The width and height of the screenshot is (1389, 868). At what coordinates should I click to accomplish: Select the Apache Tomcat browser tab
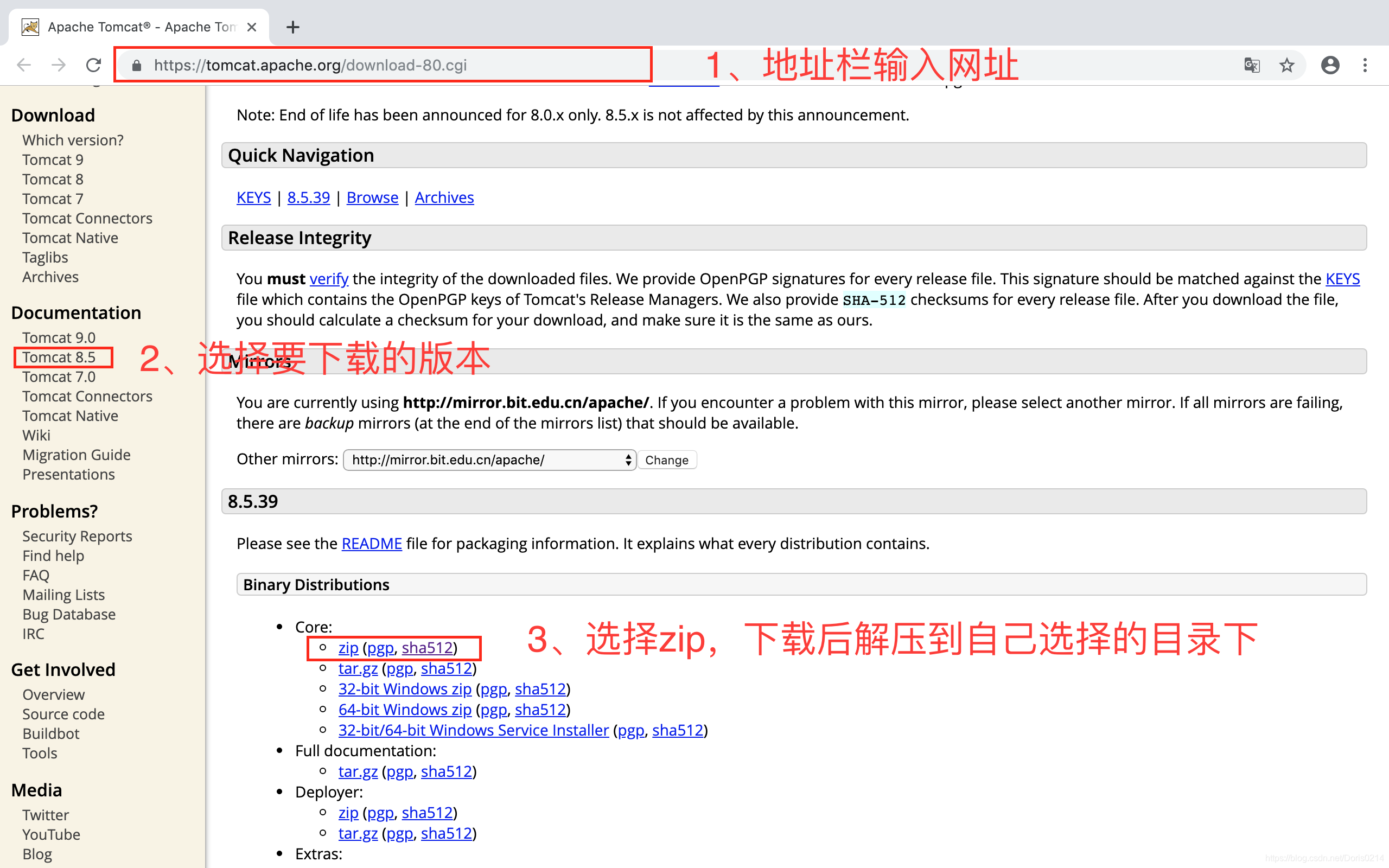coord(138,27)
